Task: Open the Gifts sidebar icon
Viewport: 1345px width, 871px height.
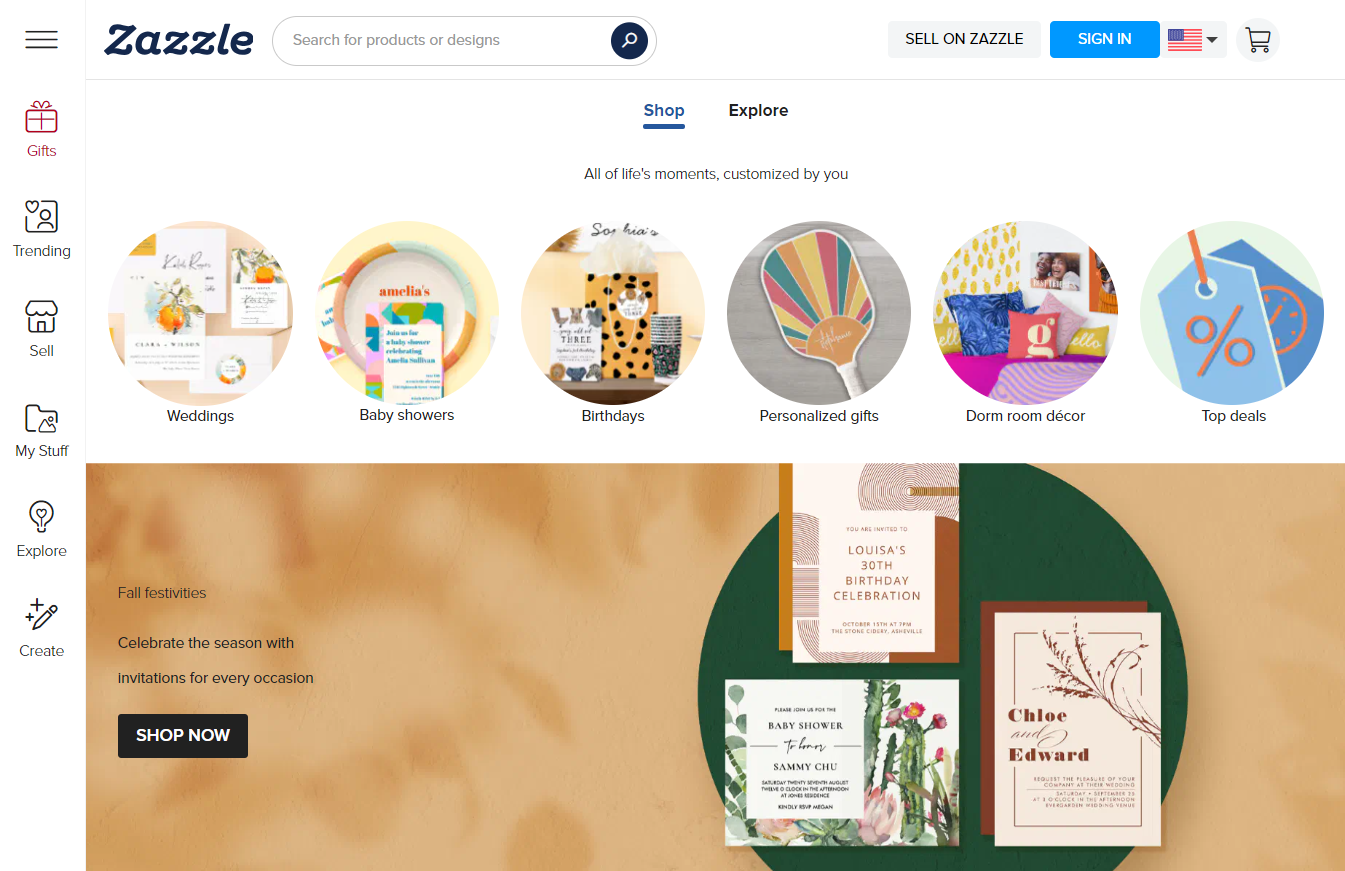Action: (x=42, y=118)
